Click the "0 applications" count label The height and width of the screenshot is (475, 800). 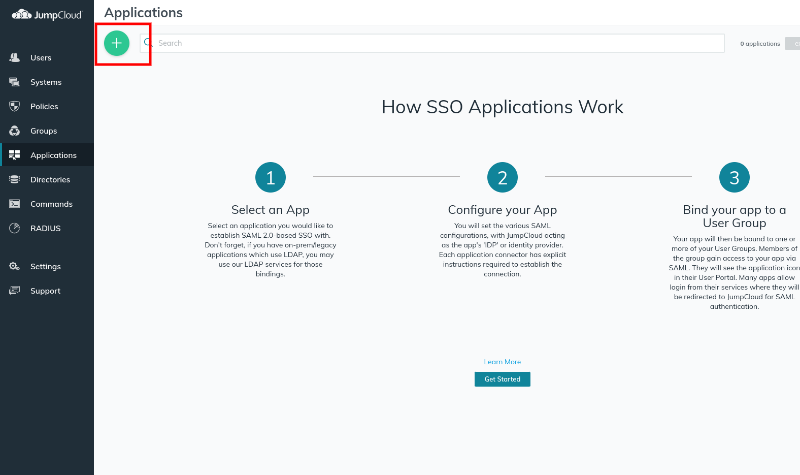tap(759, 44)
